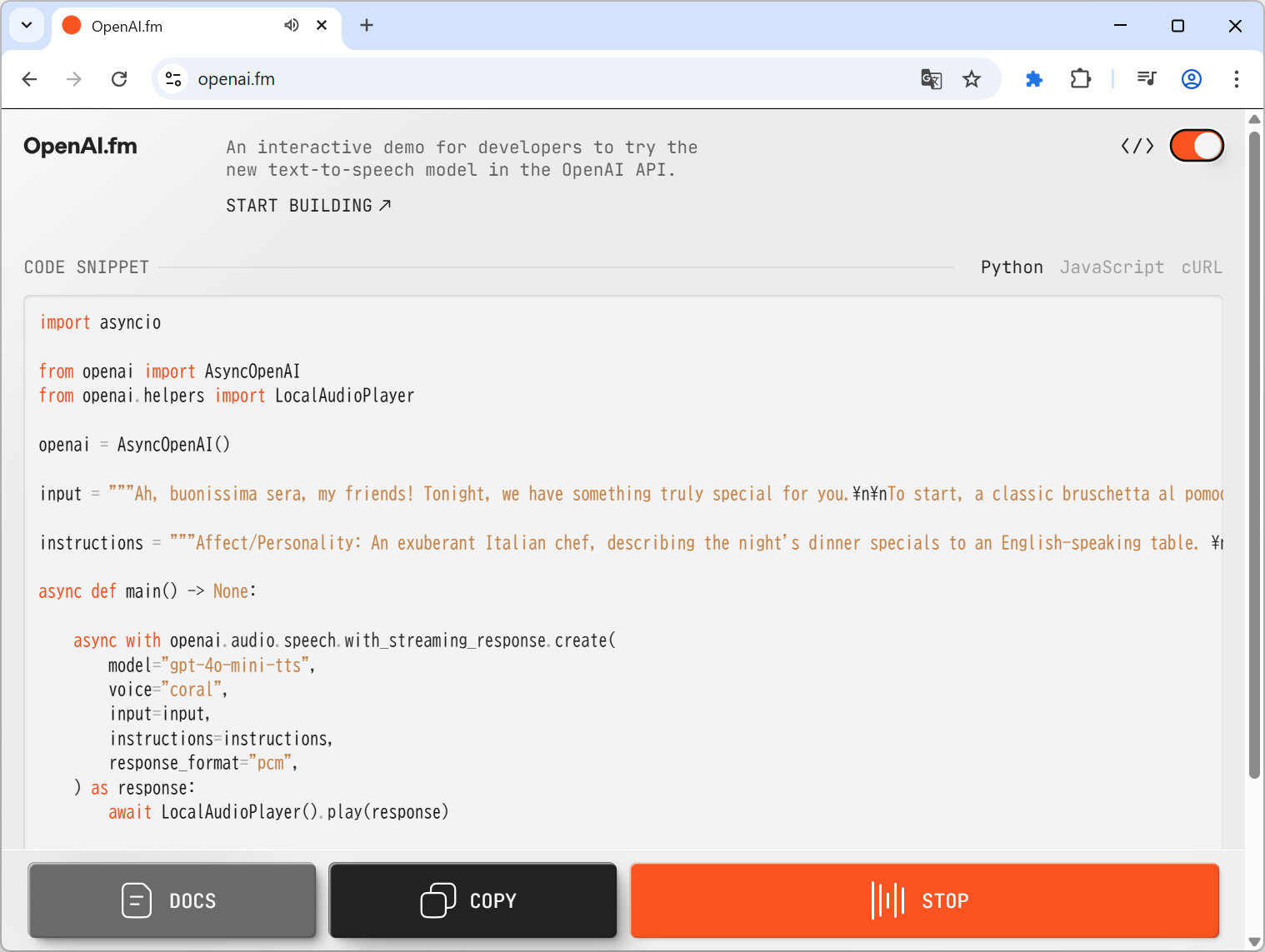Screen dimensions: 1265x952
Task: Click the "input=input," argument line
Action: click(x=160, y=714)
